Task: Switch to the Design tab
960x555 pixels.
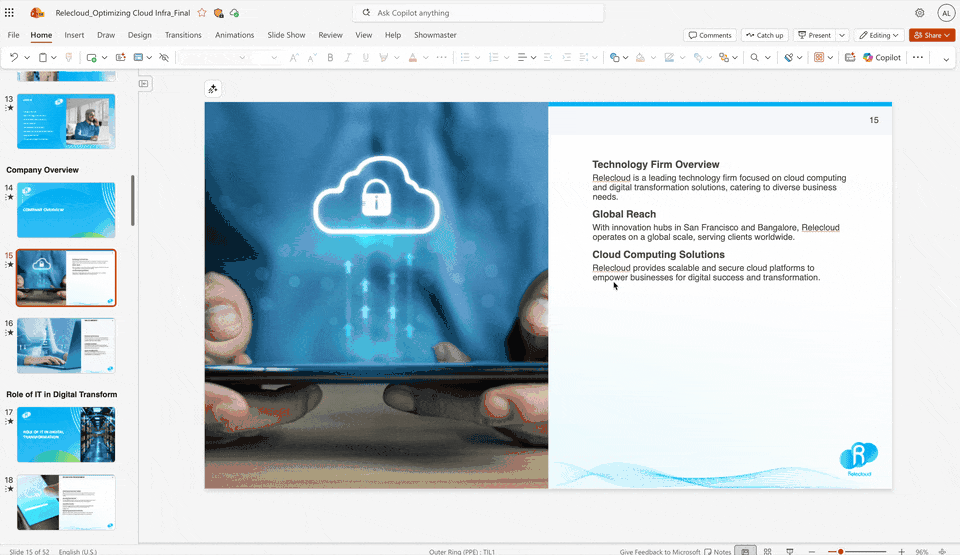Action: click(x=140, y=35)
